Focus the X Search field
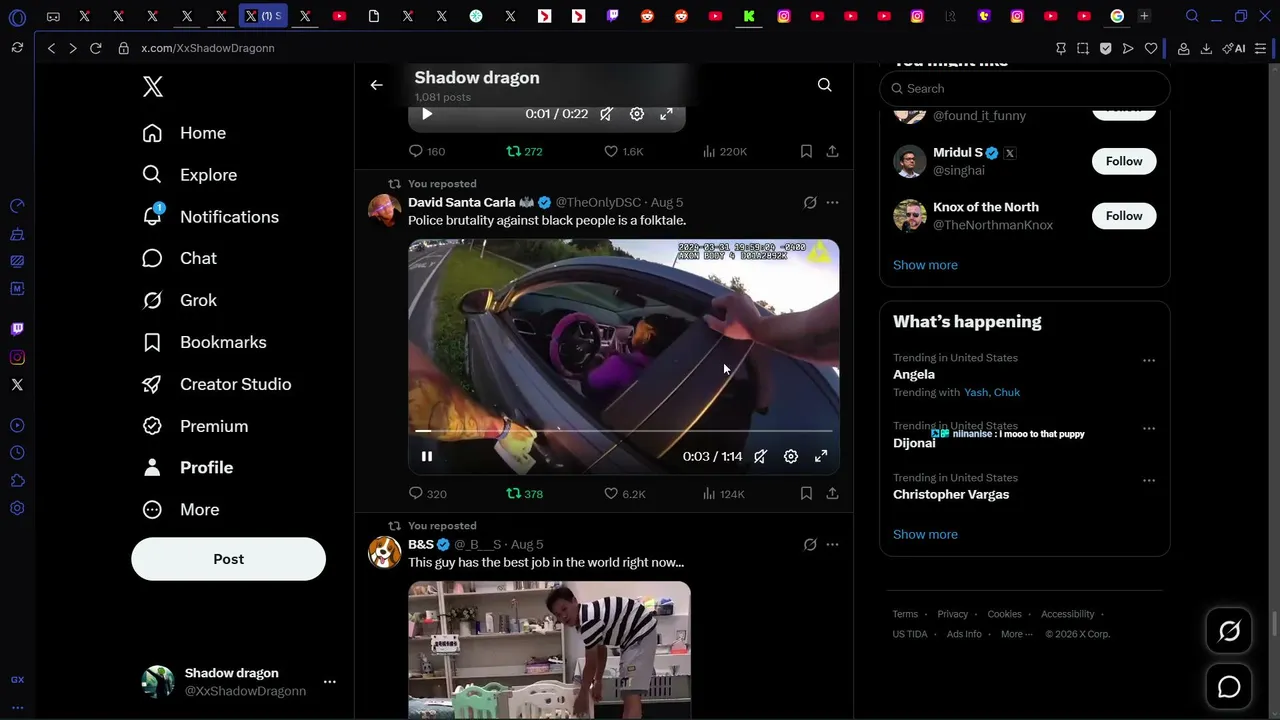Viewport: 1280px width, 720px height. click(1025, 88)
